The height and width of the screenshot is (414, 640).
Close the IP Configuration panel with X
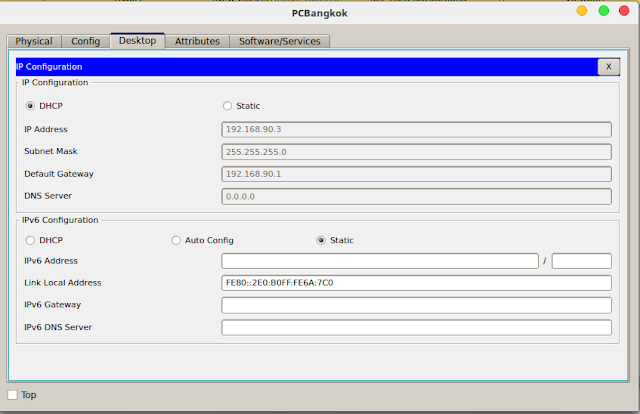click(609, 67)
